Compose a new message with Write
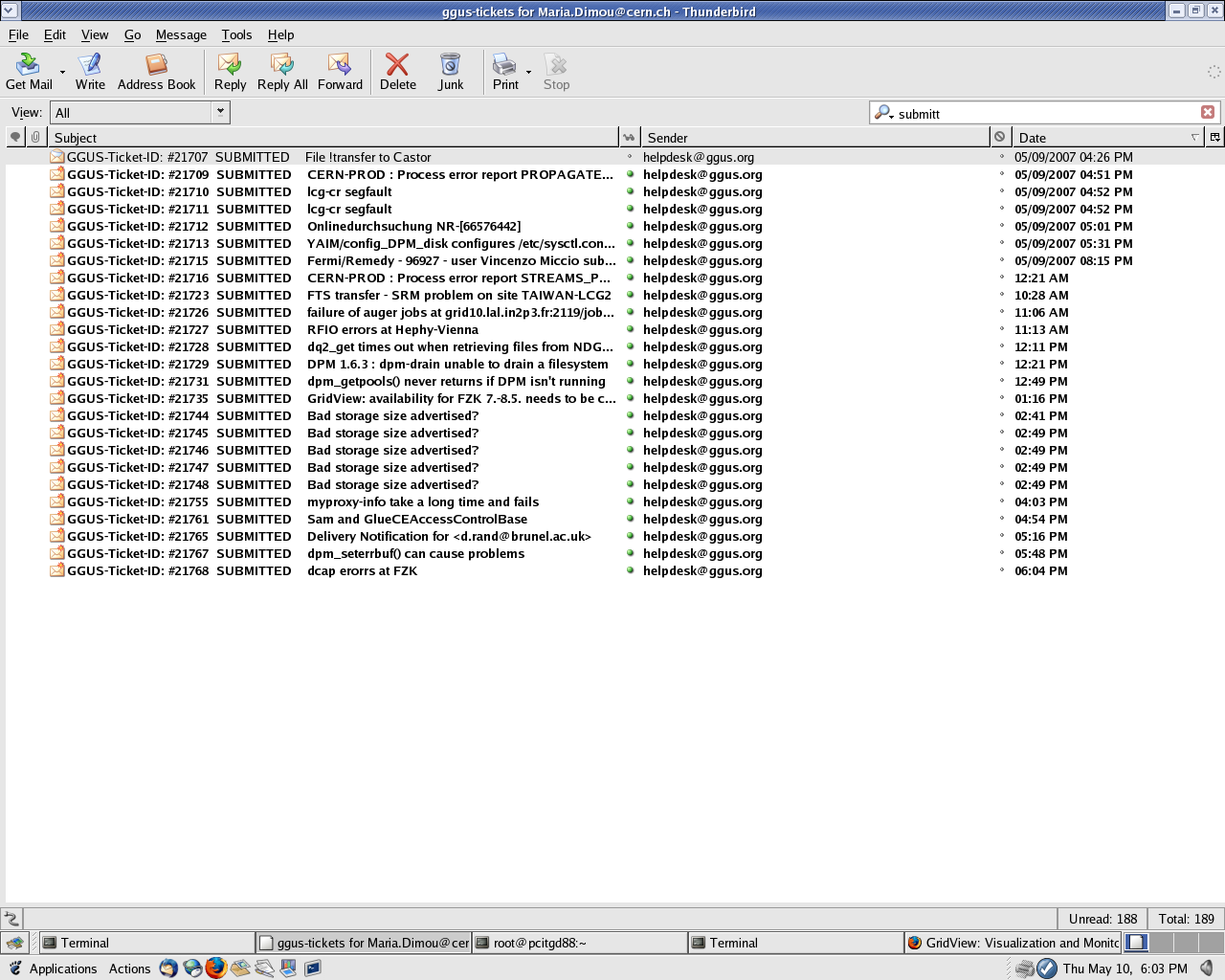1225x980 pixels. [x=90, y=72]
